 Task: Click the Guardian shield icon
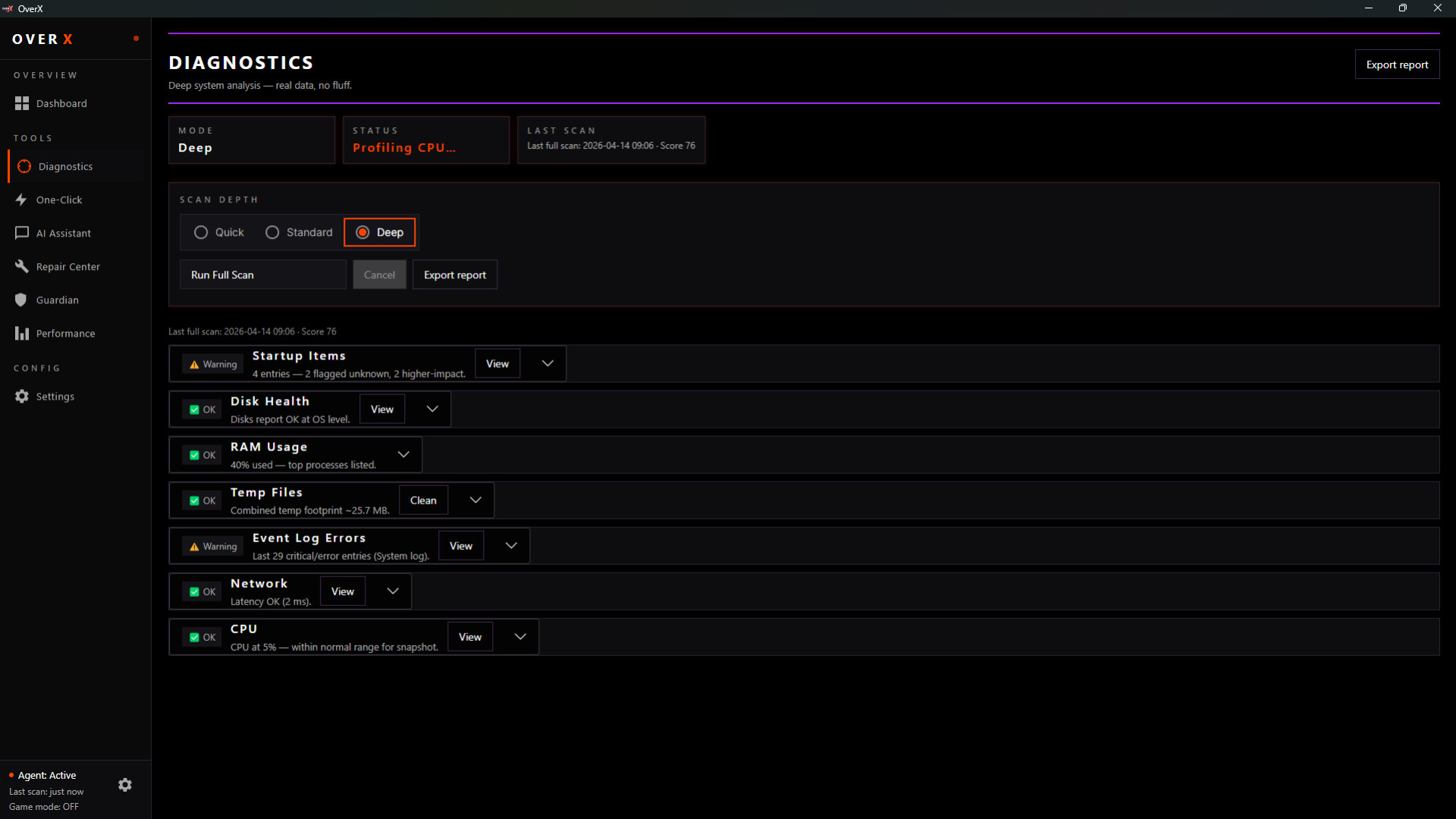pyautogui.click(x=21, y=300)
